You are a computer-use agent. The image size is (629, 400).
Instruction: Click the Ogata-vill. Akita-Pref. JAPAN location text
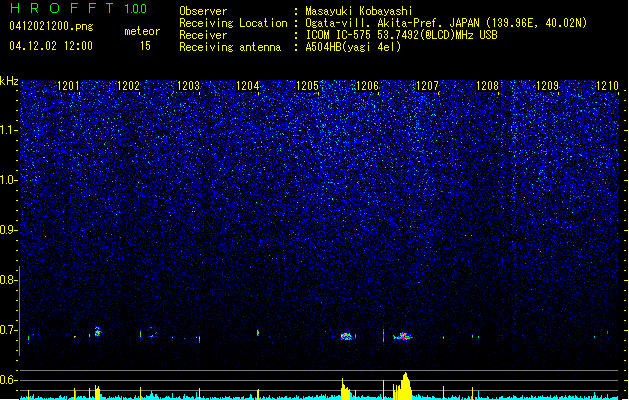[x=446, y=23]
